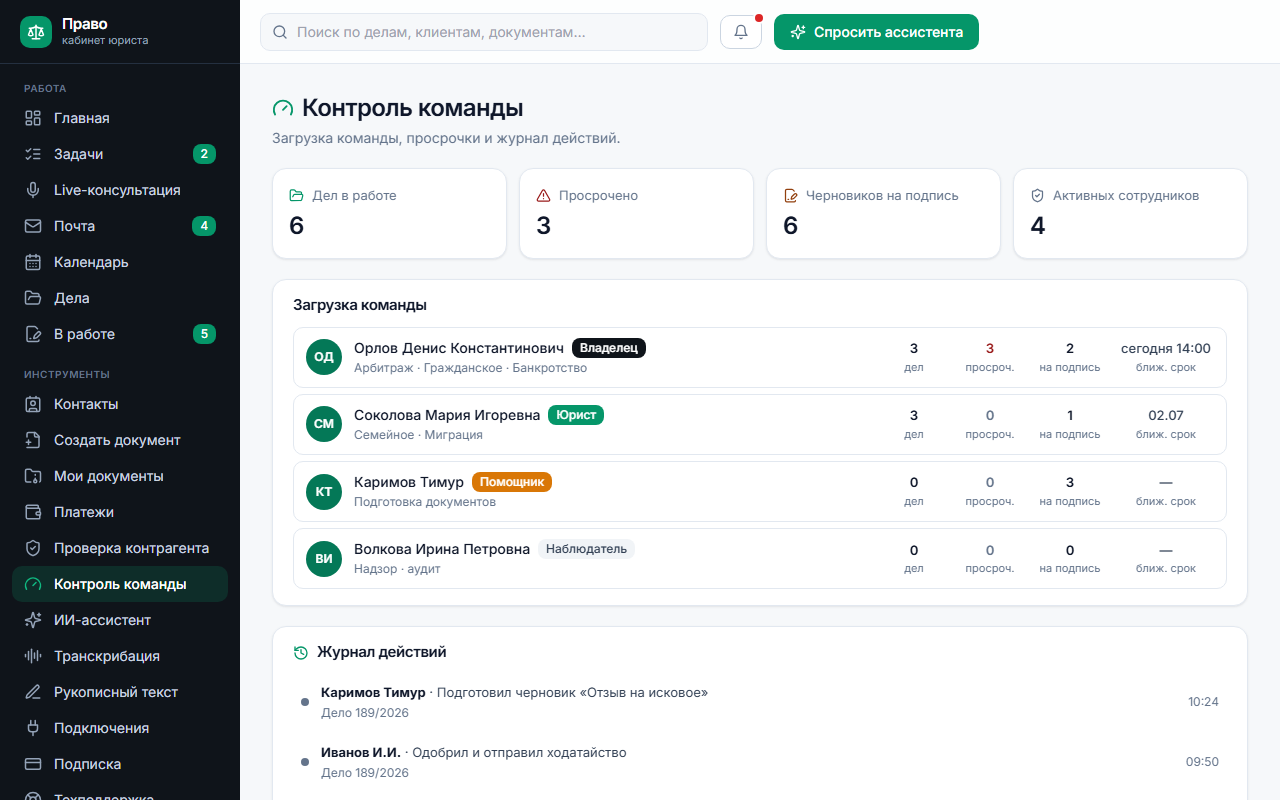Click Загрузка команды heading
Viewport: 1280px width, 800px height.
[x=360, y=305]
